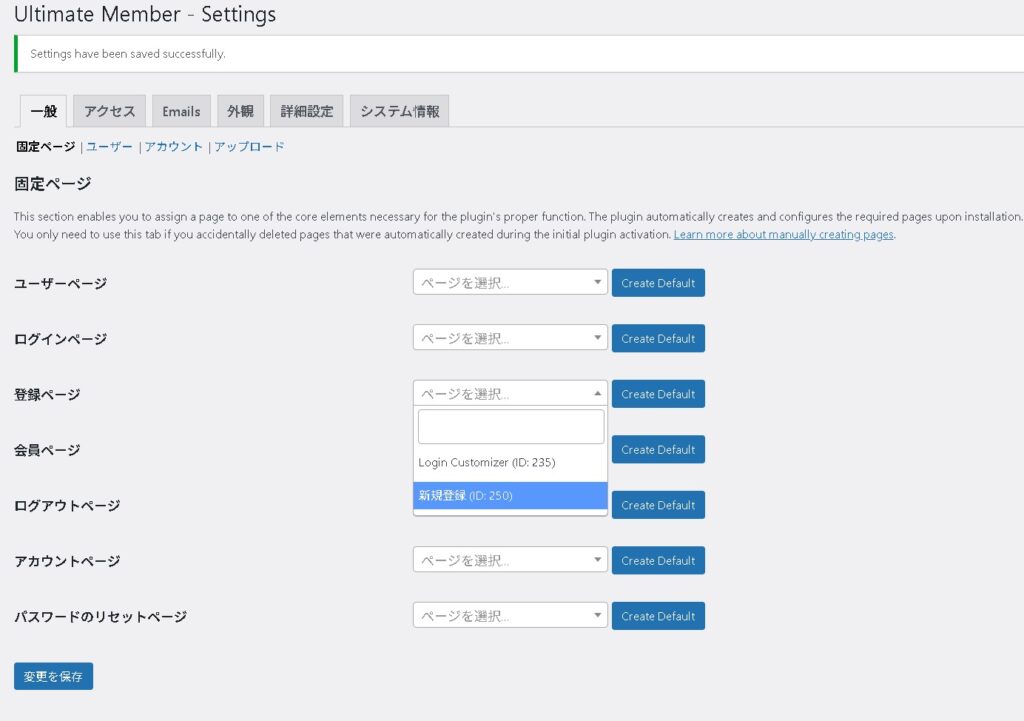
Task: Open the Emails settings tab
Action: (181, 111)
